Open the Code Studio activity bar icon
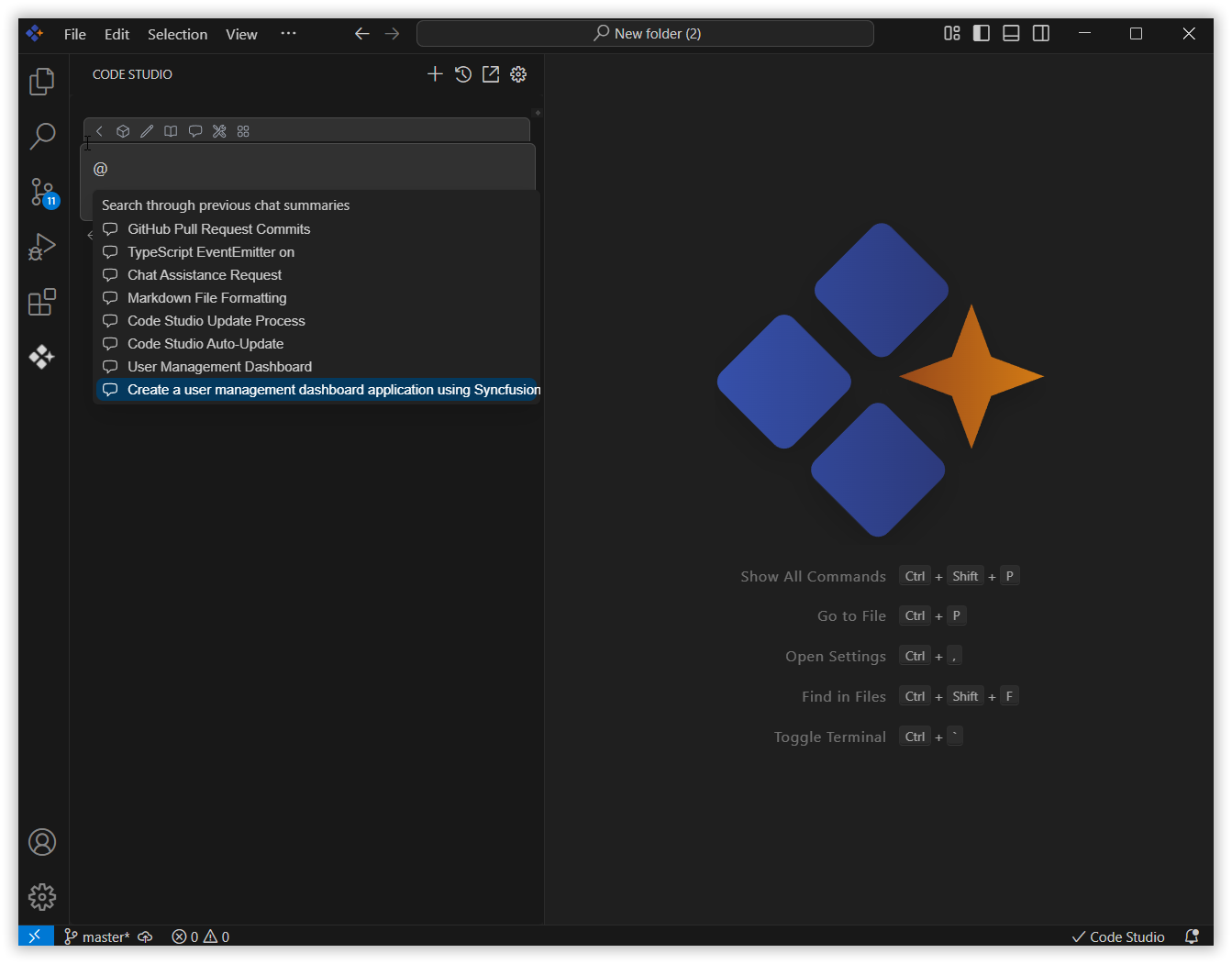The width and height of the screenshot is (1232, 964). [x=42, y=357]
